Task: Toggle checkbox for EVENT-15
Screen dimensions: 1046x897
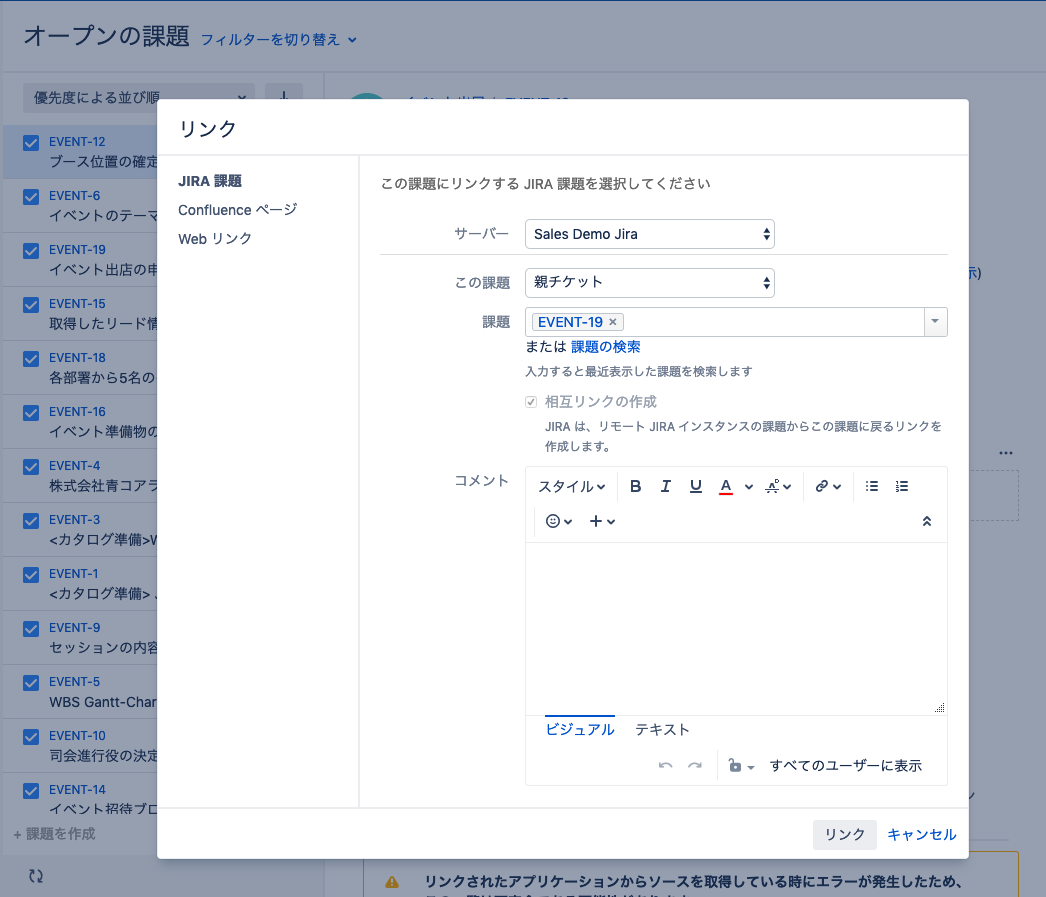Action: [31, 305]
